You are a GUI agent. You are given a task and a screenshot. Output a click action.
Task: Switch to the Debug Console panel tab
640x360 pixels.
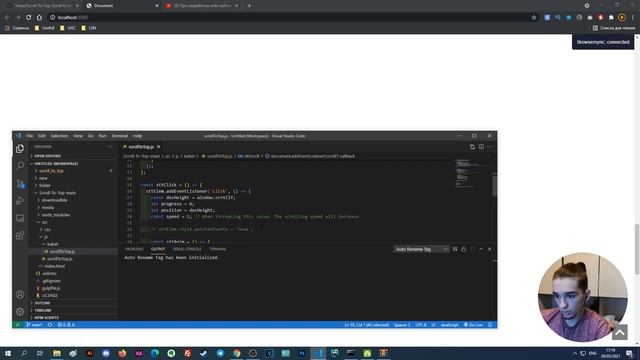(187, 249)
